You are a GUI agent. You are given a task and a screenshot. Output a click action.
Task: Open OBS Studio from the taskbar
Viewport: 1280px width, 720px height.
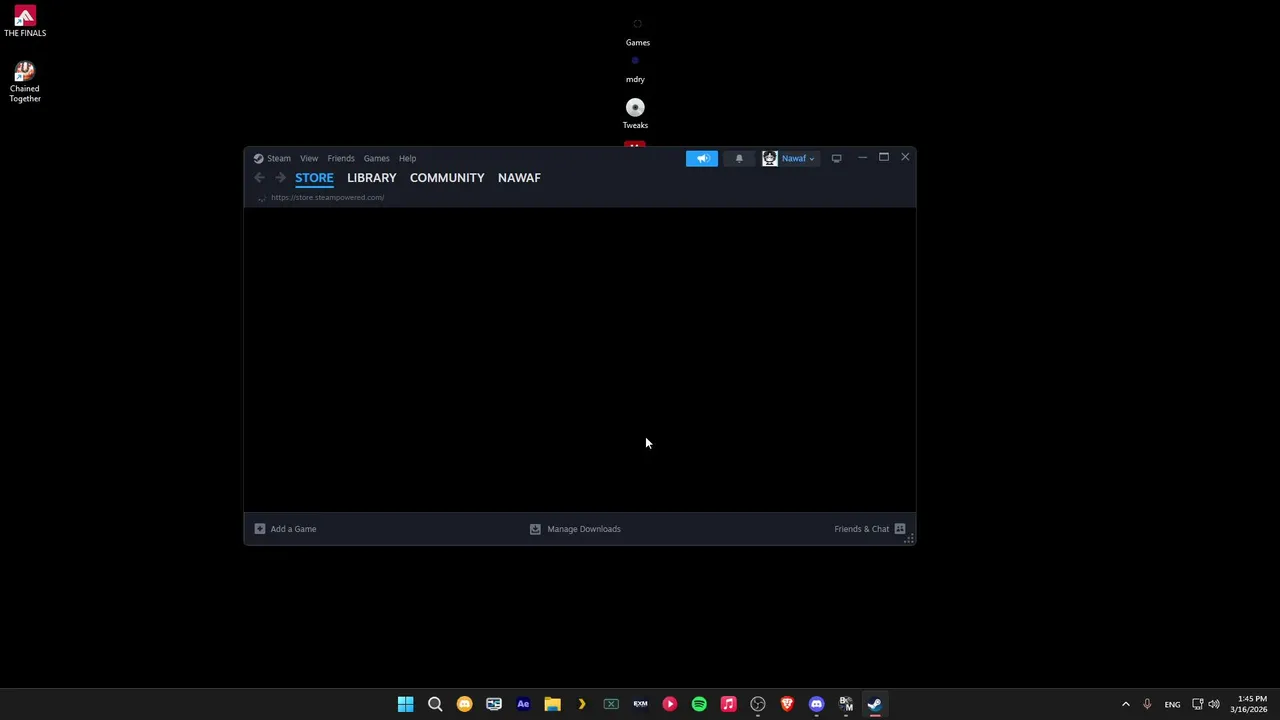[758, 704]
